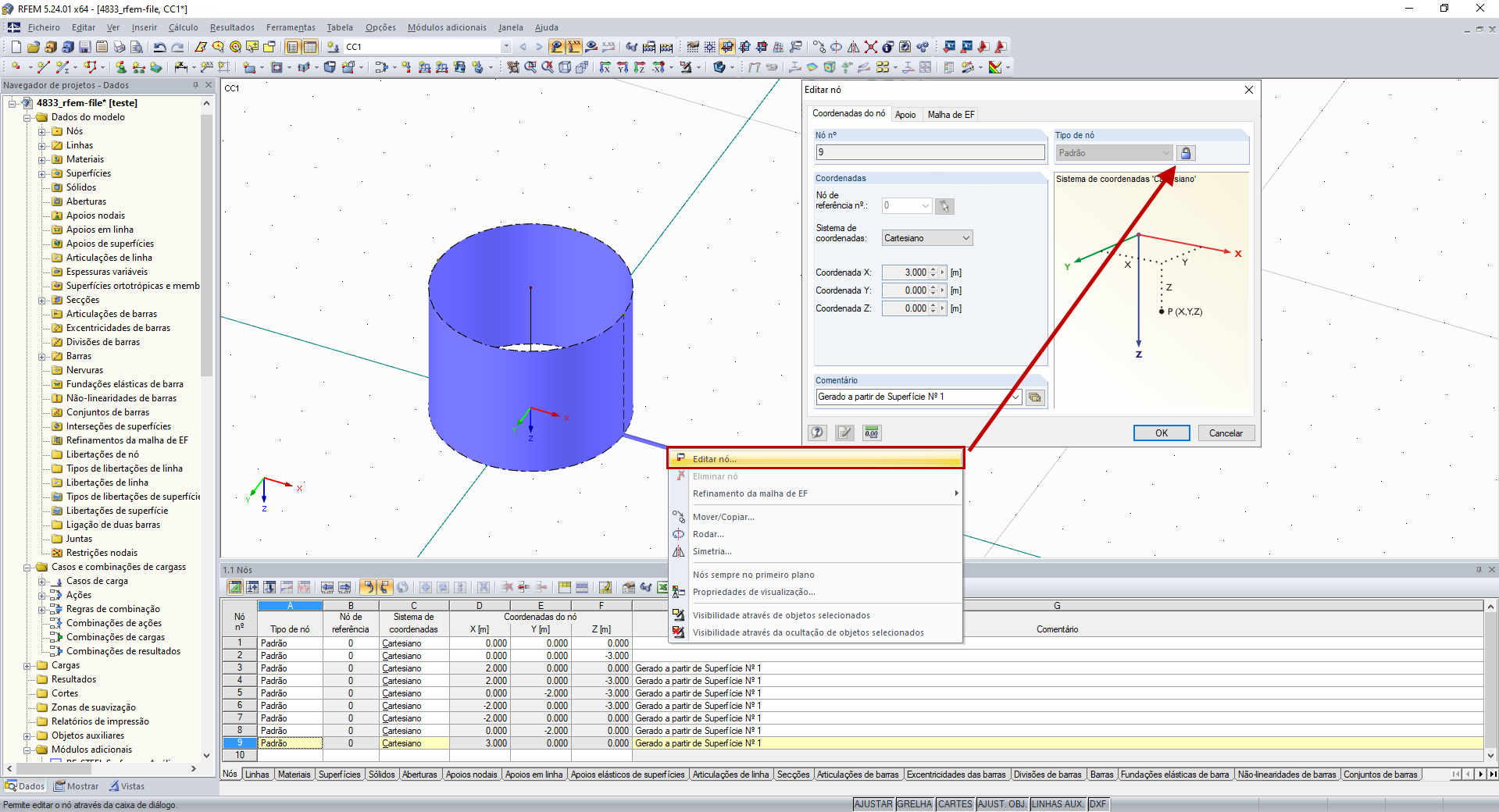Screen dimensions: 1499x812
Task: Print using the printer toolbar icon
Action: point(119,47)
